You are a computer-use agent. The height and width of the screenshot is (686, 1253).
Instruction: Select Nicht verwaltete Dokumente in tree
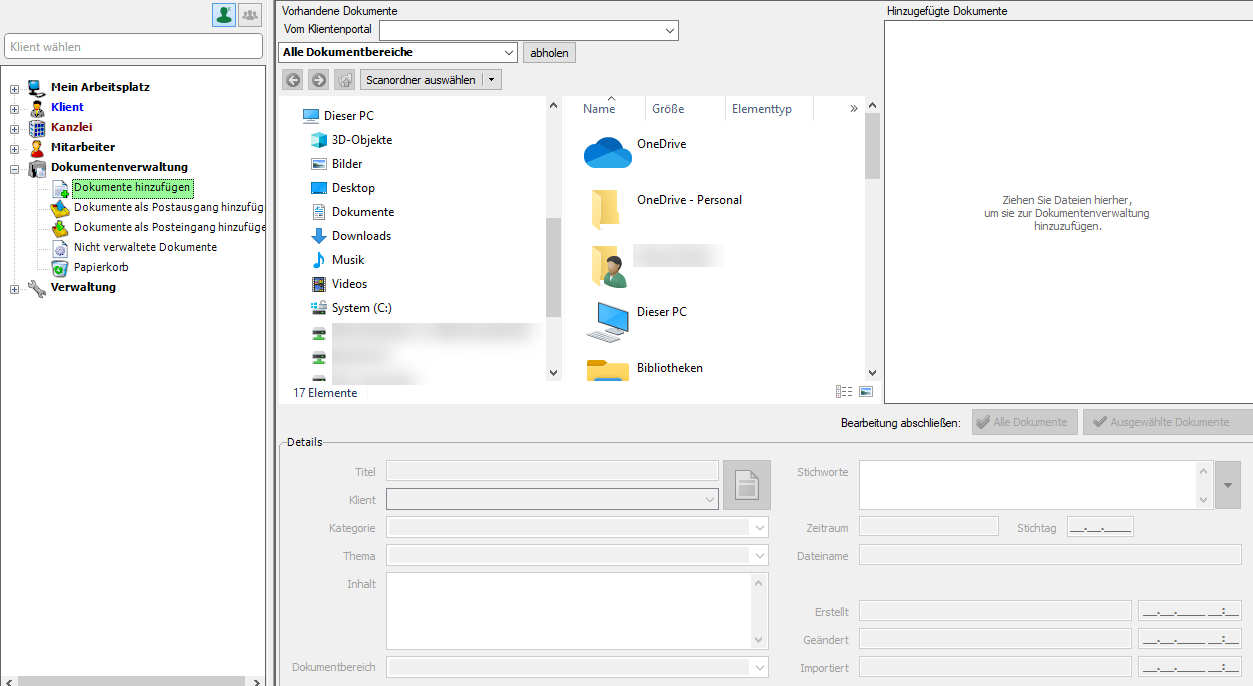pyautogui.click(x=145, y=247)
